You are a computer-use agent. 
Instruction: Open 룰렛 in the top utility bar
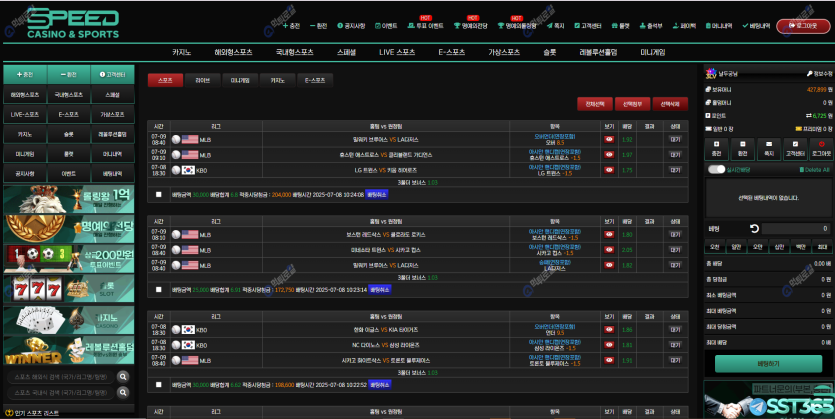pos(620,26)
